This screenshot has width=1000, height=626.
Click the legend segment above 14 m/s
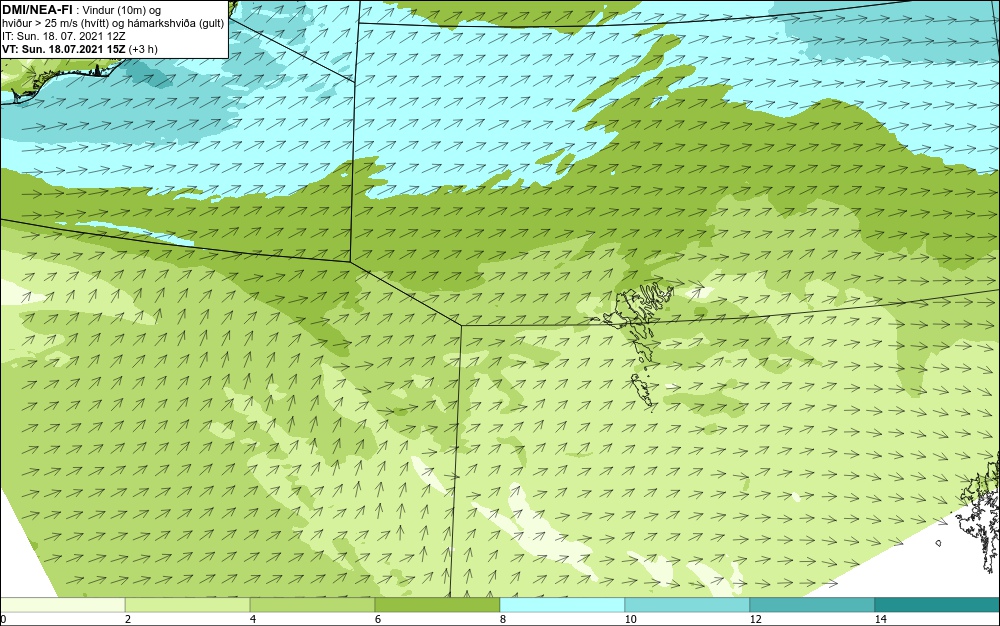click(938, 605)
